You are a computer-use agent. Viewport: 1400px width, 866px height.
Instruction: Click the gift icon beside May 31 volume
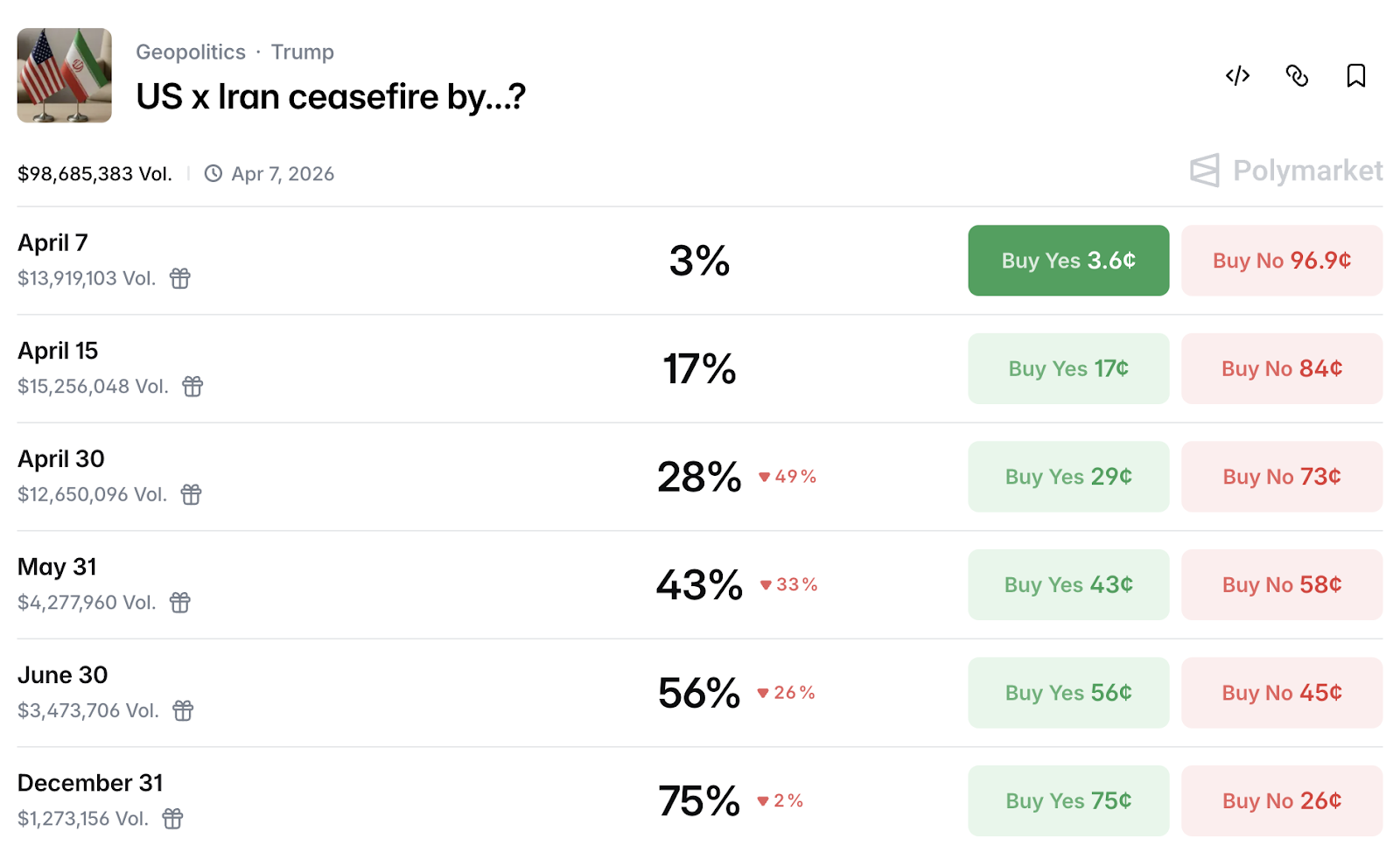coord(179,602)
